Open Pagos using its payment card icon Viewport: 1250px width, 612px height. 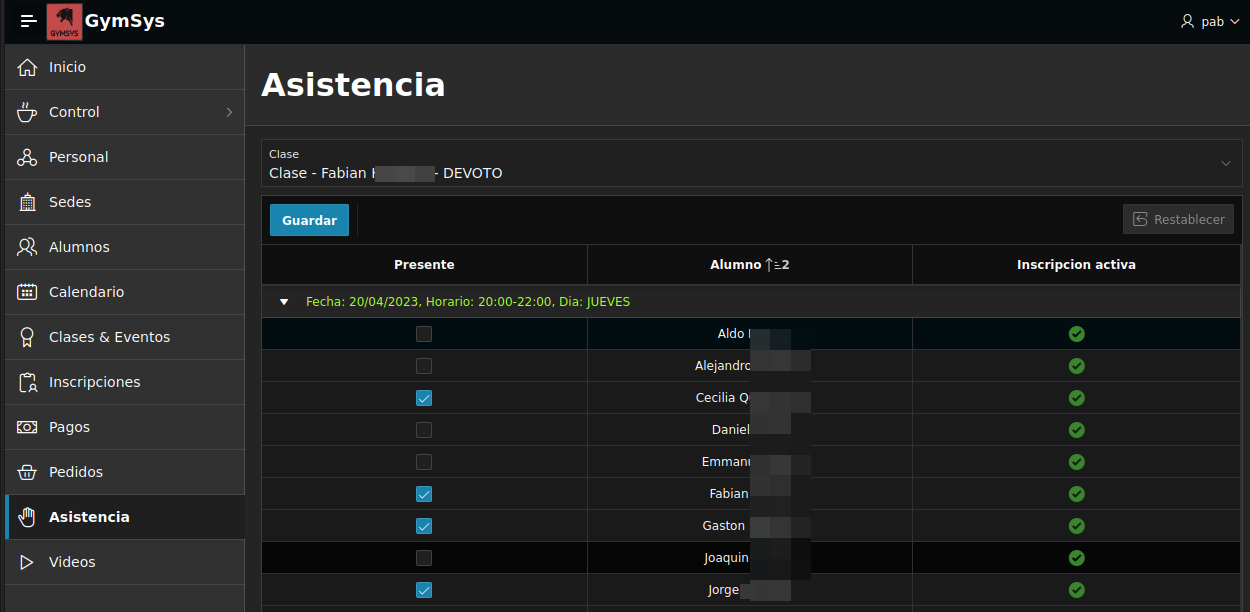pyautogui.click(x=29, y=426)
